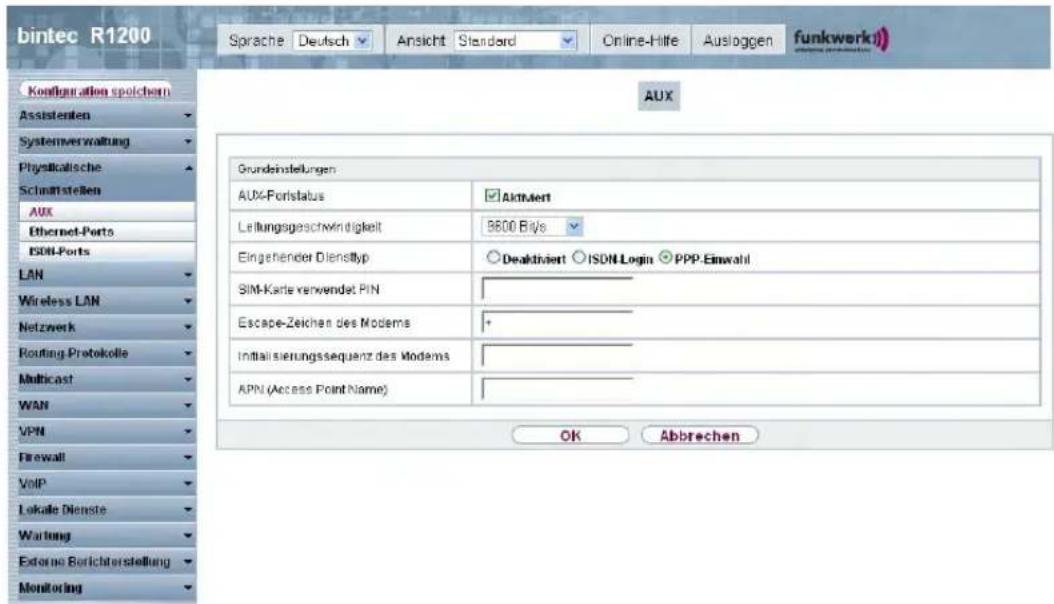
Task: Click the Ansicht label
Action: pos(421,41)
